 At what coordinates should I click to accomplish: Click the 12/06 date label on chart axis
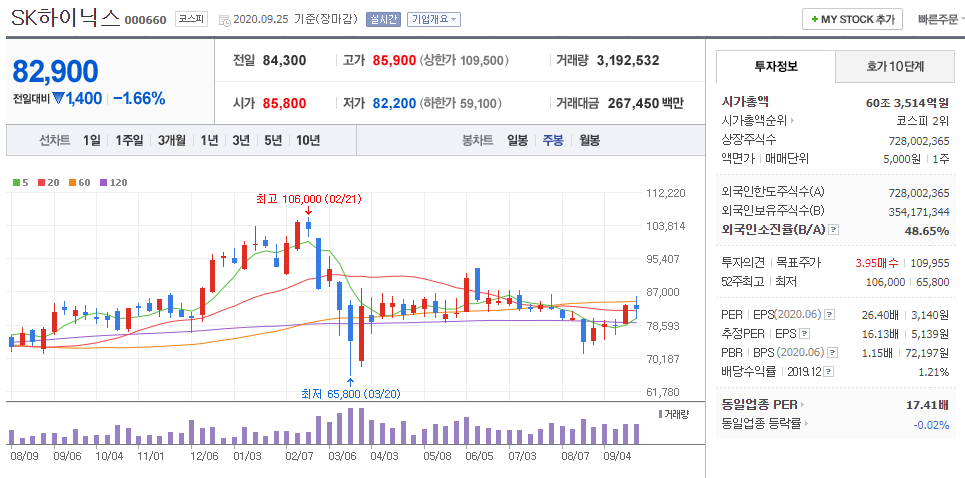pos(204,456)
